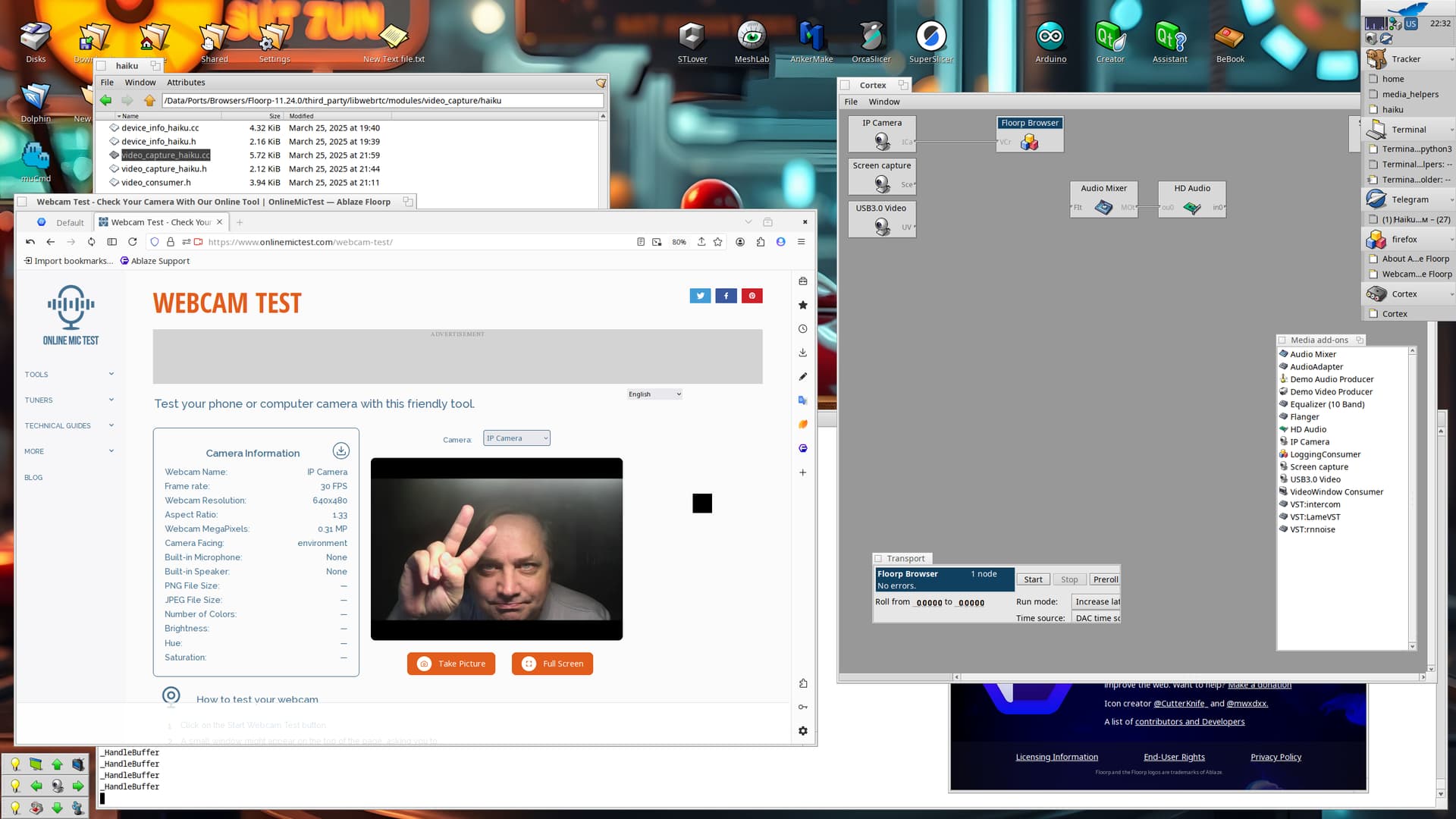Select the HD Audio node in Cortex

pyautogui.click(x=1191, y=199)
